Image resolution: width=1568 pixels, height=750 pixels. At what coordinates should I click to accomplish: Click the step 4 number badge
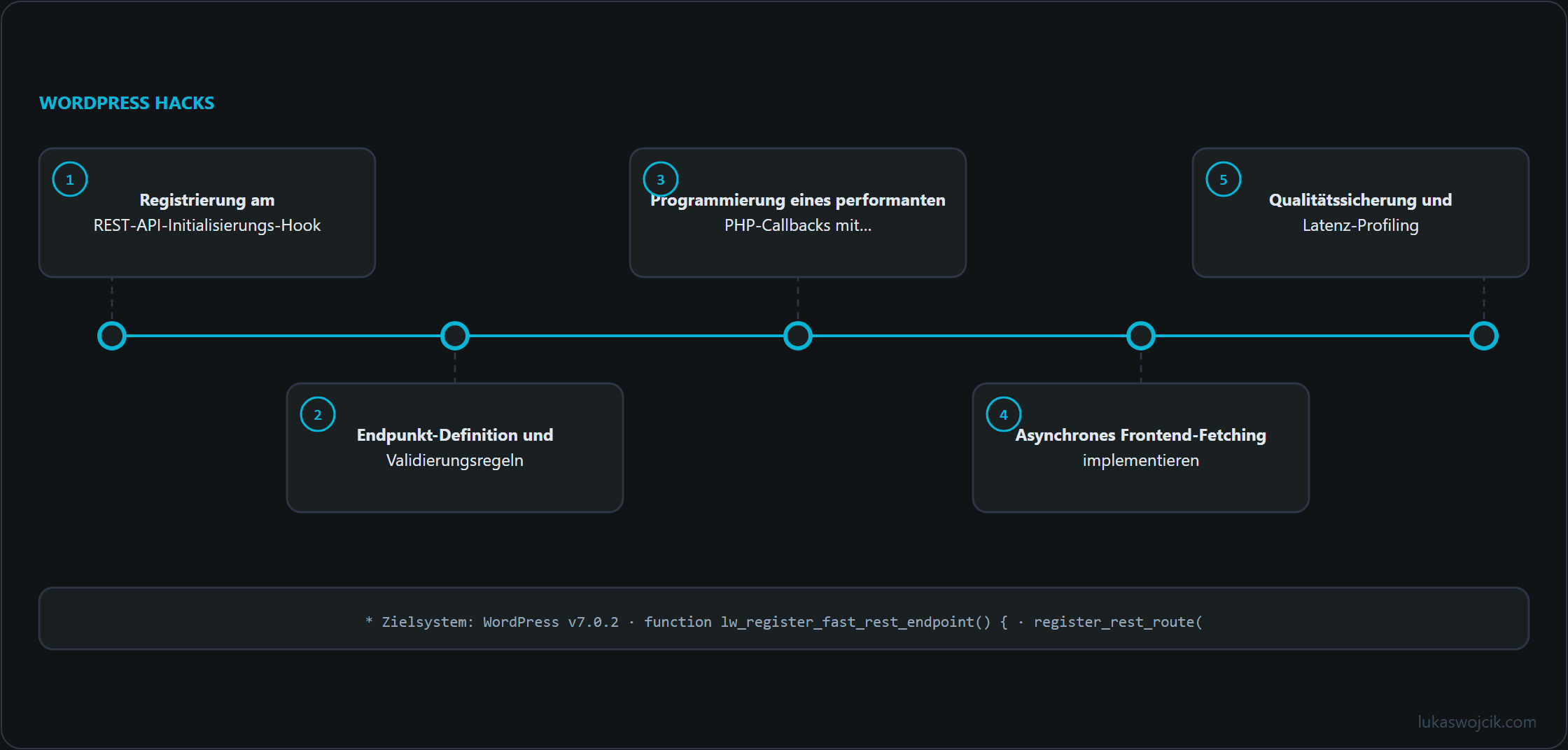click(1004, 414)
